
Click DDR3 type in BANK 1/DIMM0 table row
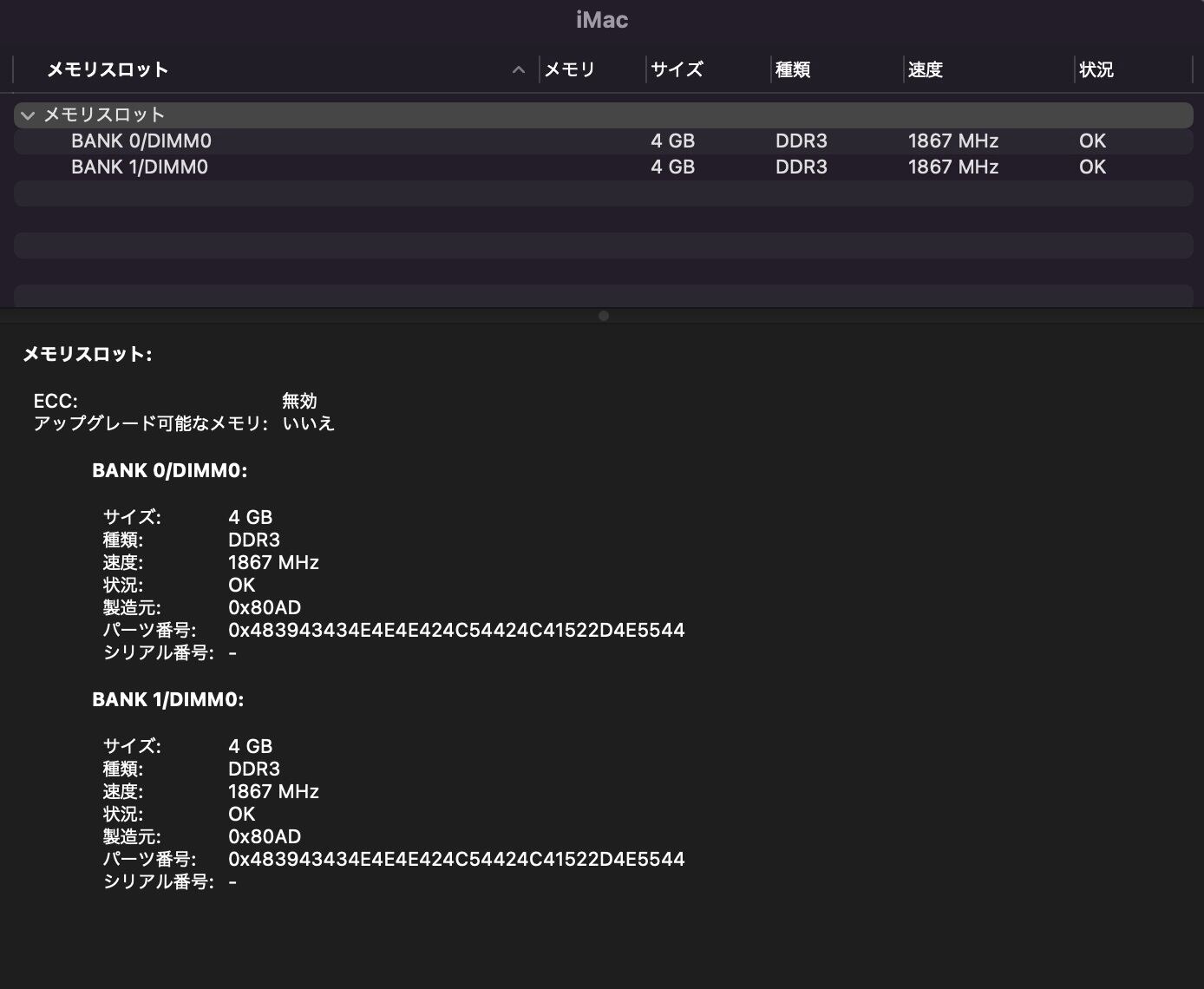[x=801, y=167]
